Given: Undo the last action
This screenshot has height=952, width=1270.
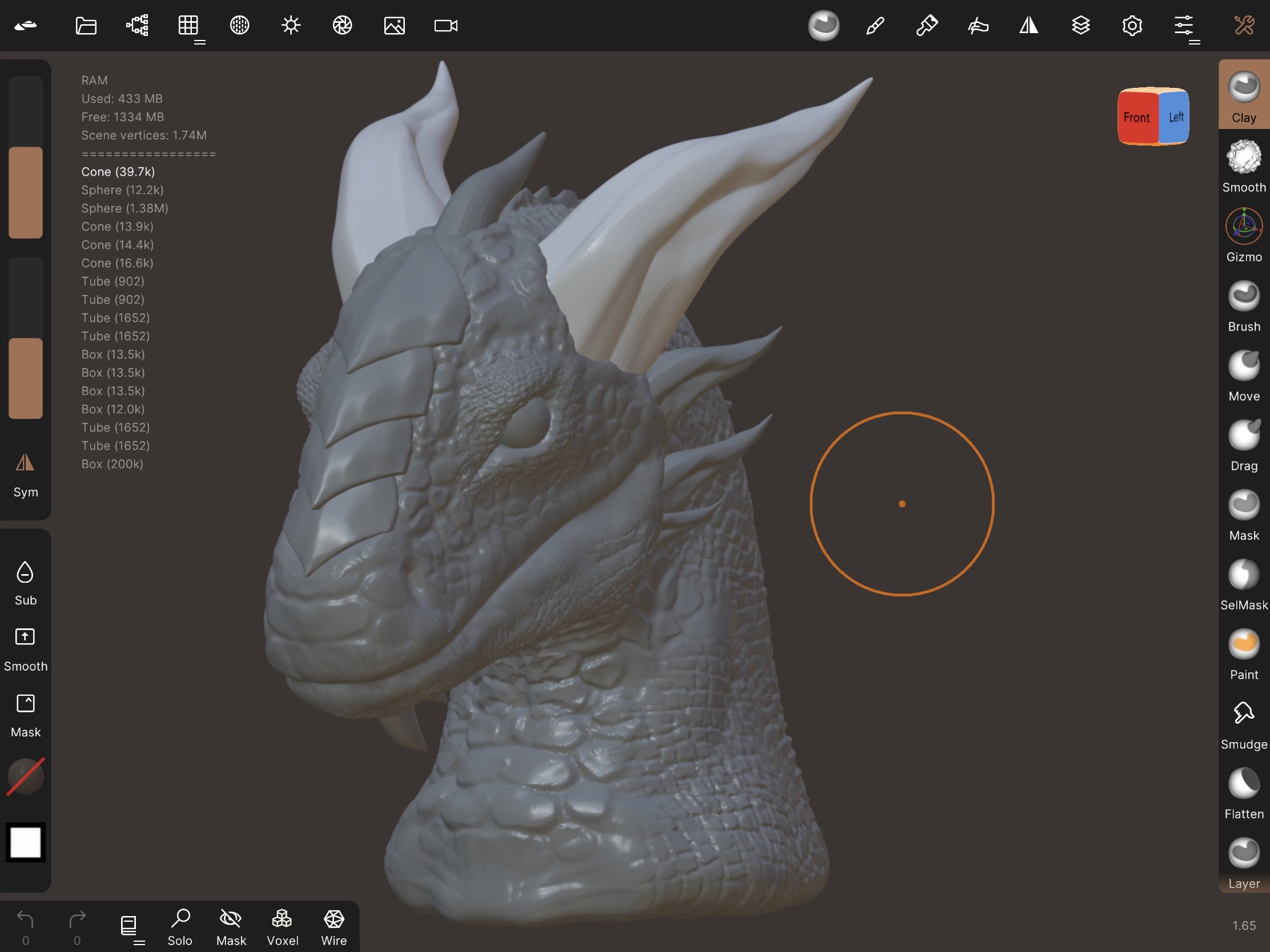Looking at the screenshot, I should click(x=25, y=927).
